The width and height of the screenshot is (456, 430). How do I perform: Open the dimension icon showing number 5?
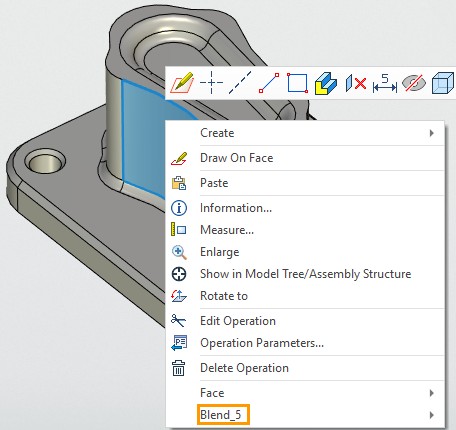point(385,83)
